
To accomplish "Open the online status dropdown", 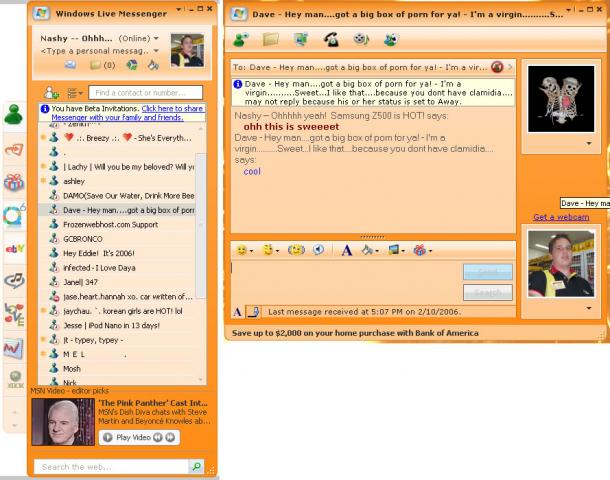I will pos(156,39).
